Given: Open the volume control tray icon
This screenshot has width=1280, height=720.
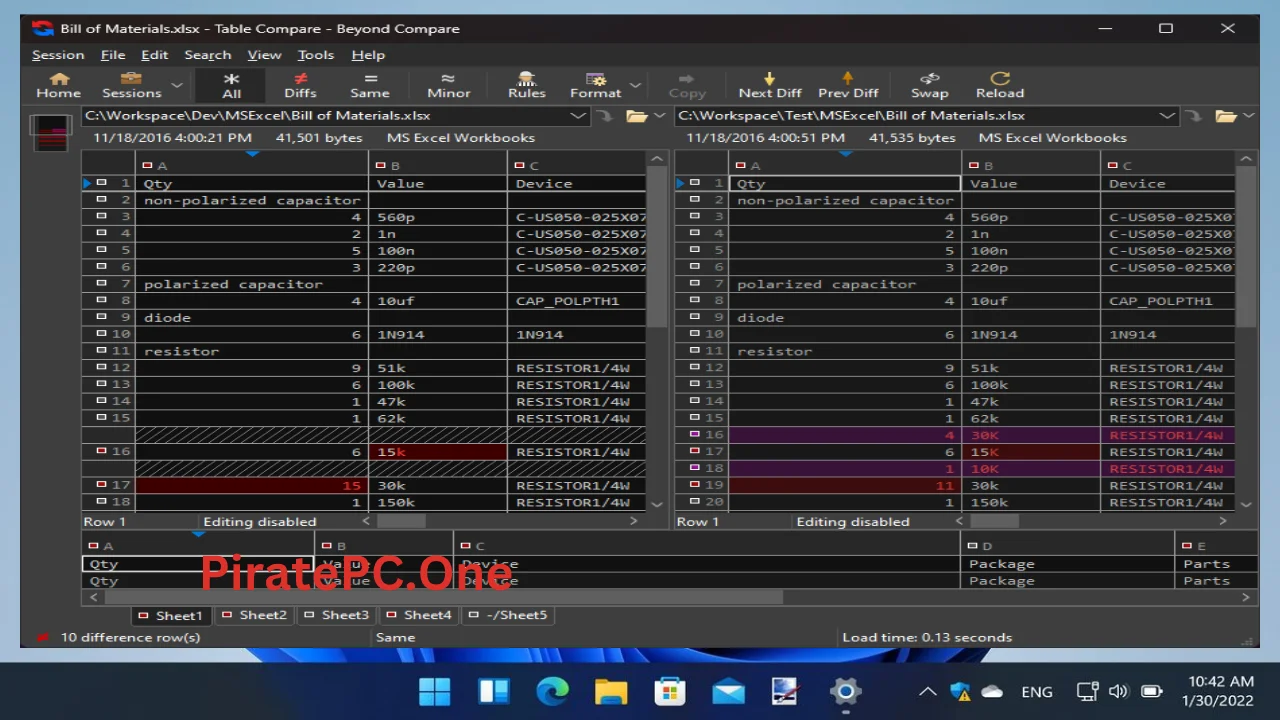Looking at the screenshot, I should click(1118, 691).
